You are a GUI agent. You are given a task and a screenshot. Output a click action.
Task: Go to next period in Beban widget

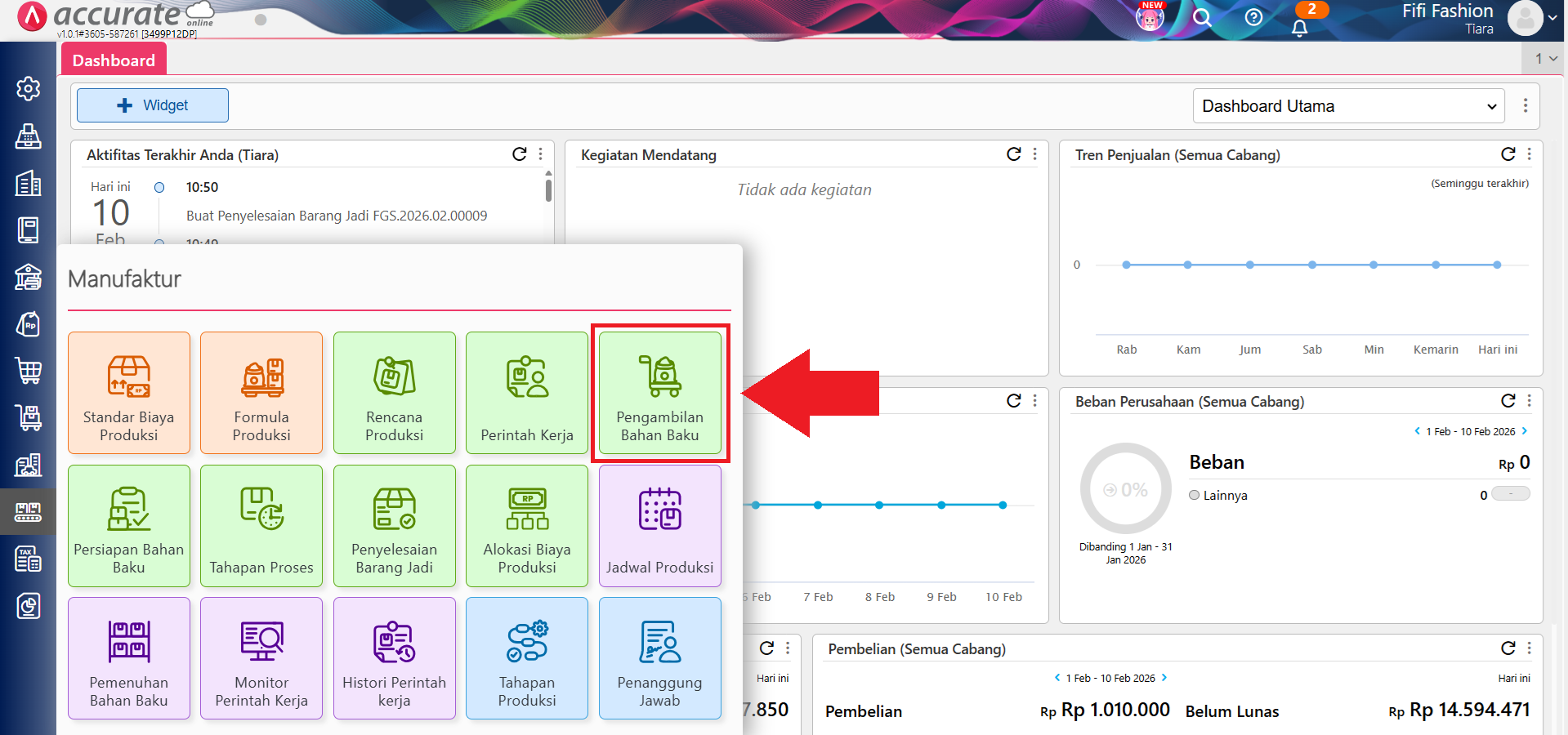[1525, 431]
